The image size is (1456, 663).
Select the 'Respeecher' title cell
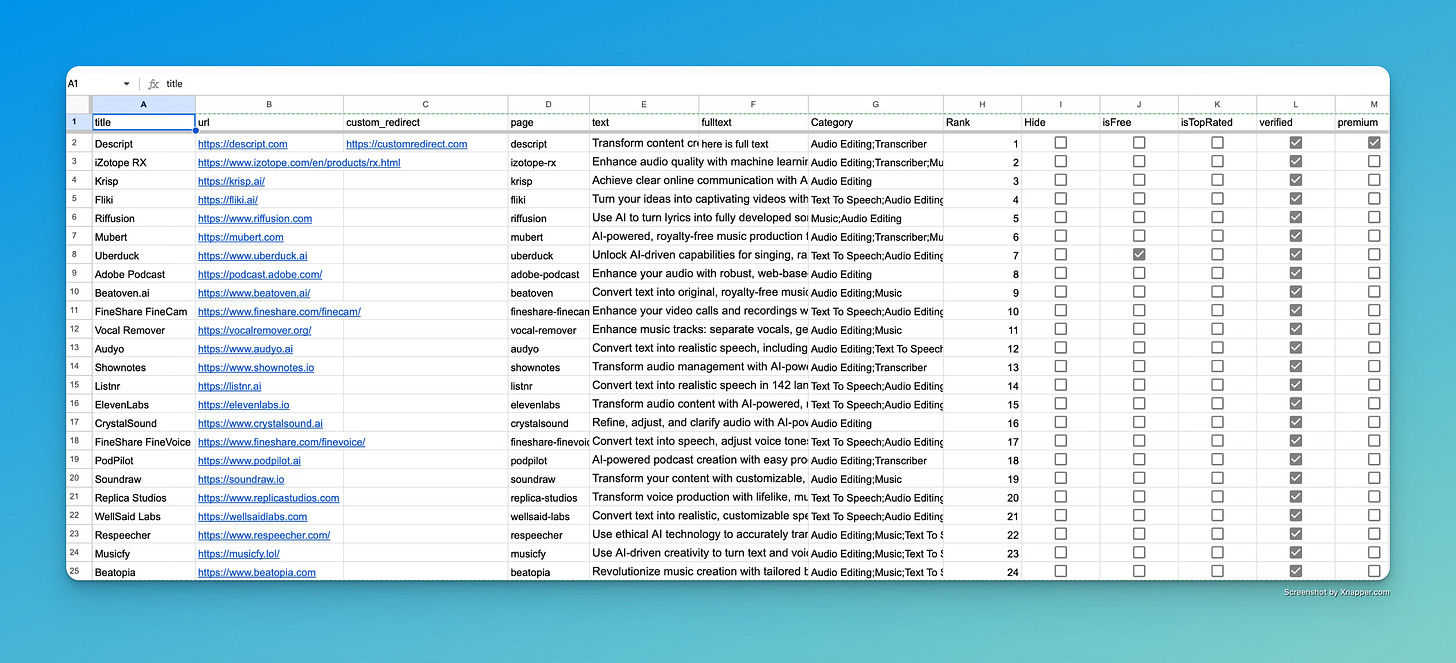[143, 534]
